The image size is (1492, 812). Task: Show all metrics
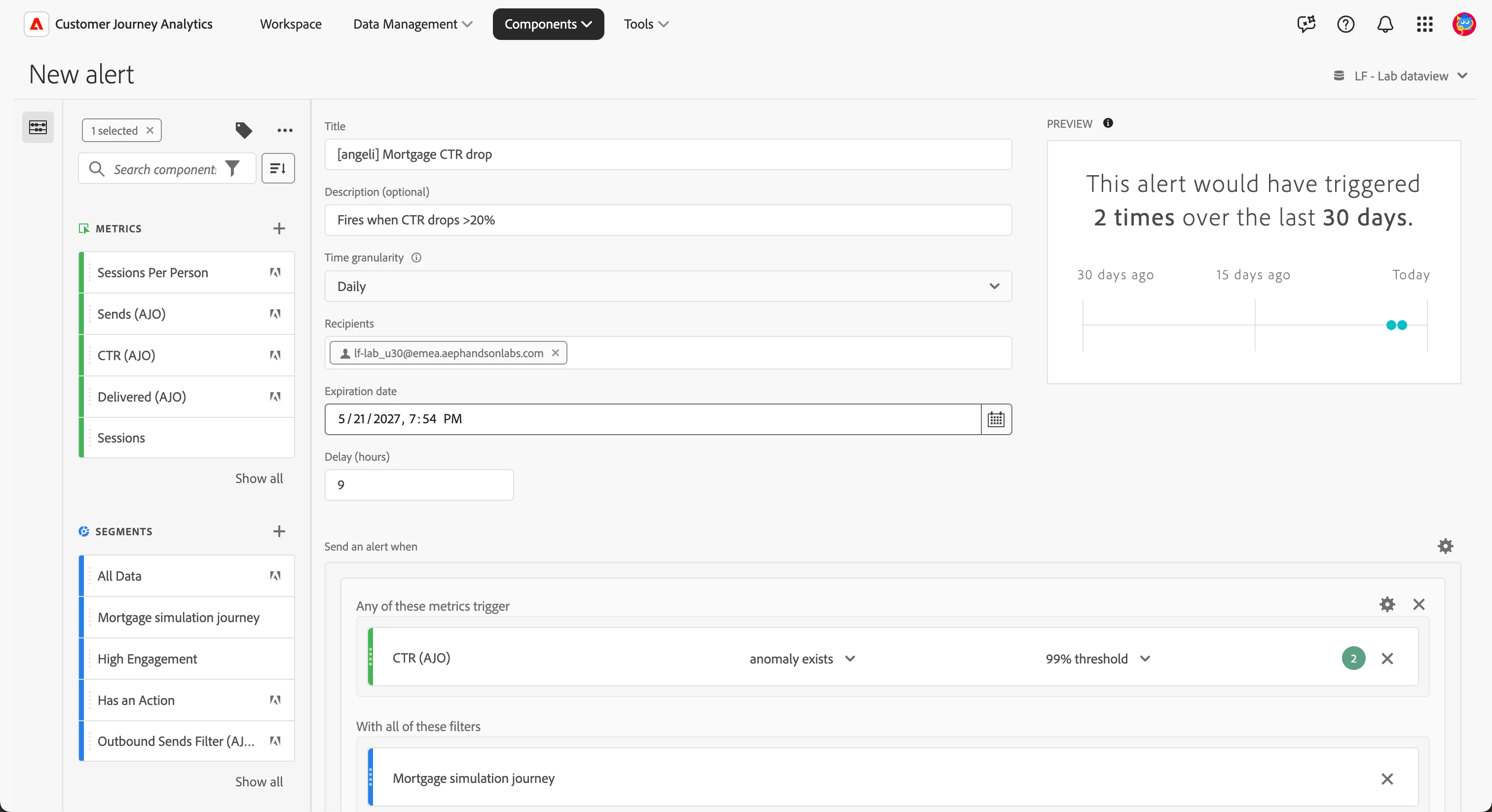coord(259,479)
